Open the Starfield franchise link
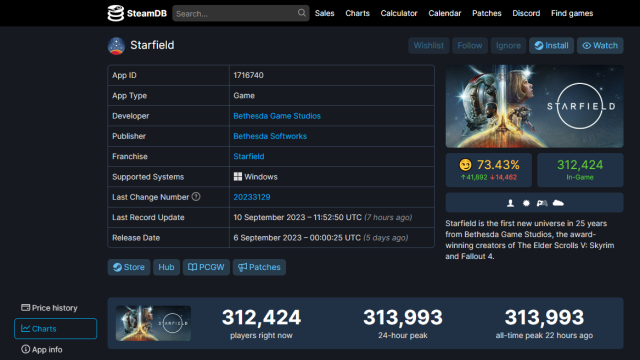 click(249, 157)
